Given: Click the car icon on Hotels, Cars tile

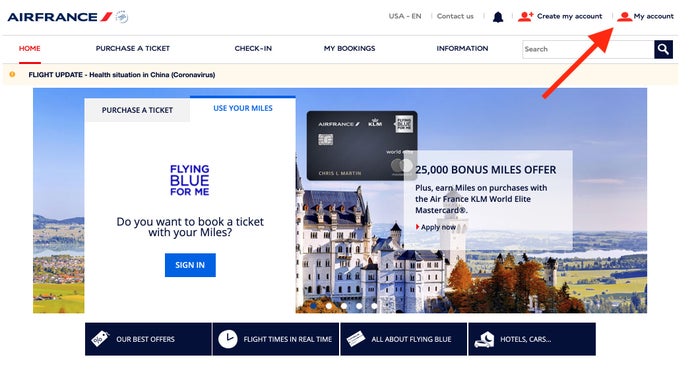Looking at the screenshot, I should pyautogui.click(x=484, y=339).
